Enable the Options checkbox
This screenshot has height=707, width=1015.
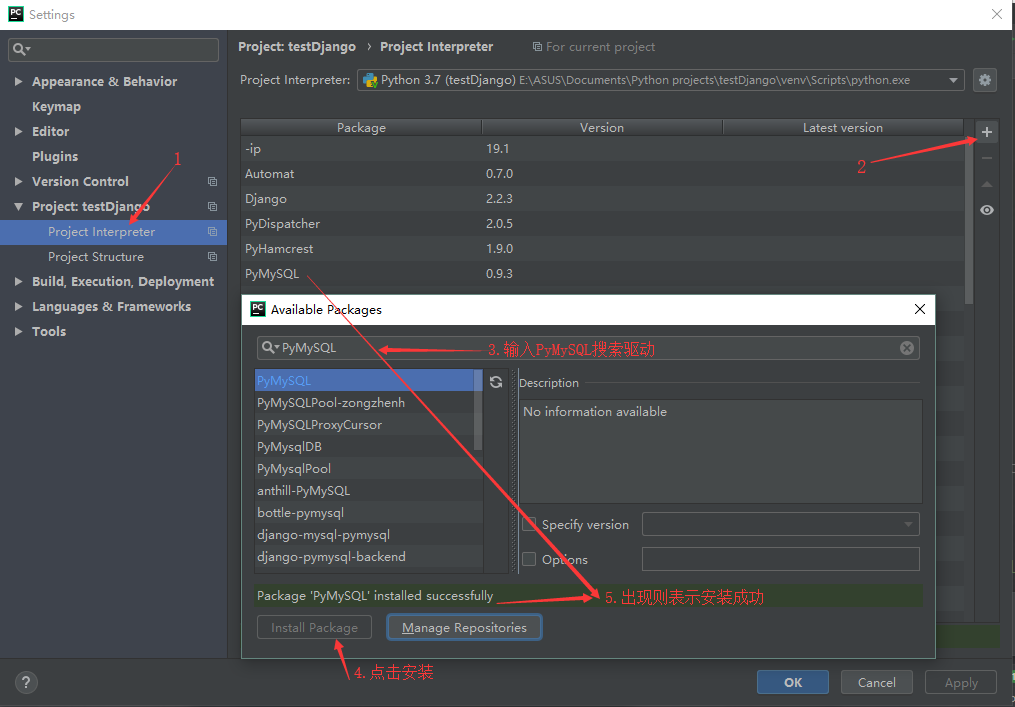coord(530,559)
